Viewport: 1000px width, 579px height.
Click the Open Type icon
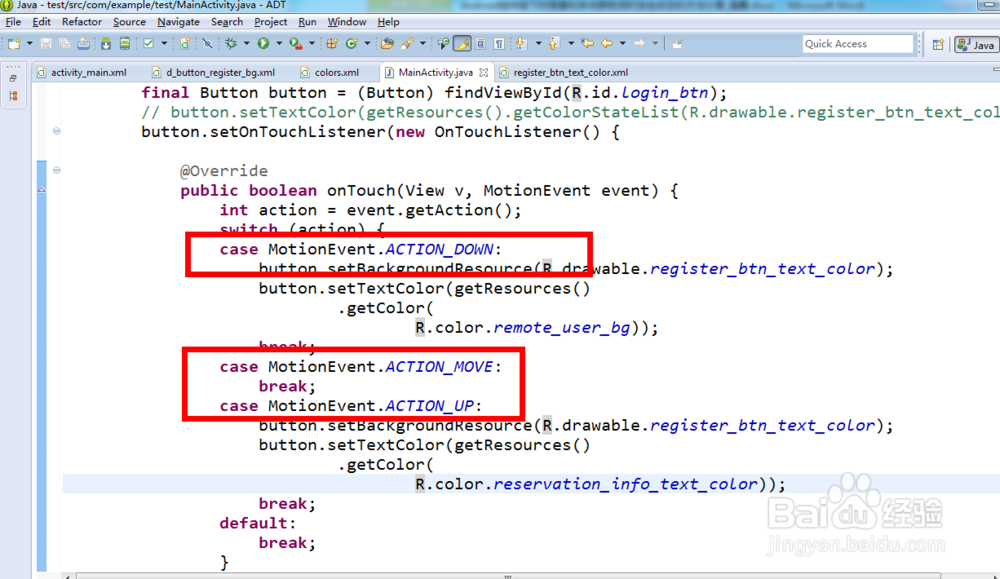(x=387, y=43)
